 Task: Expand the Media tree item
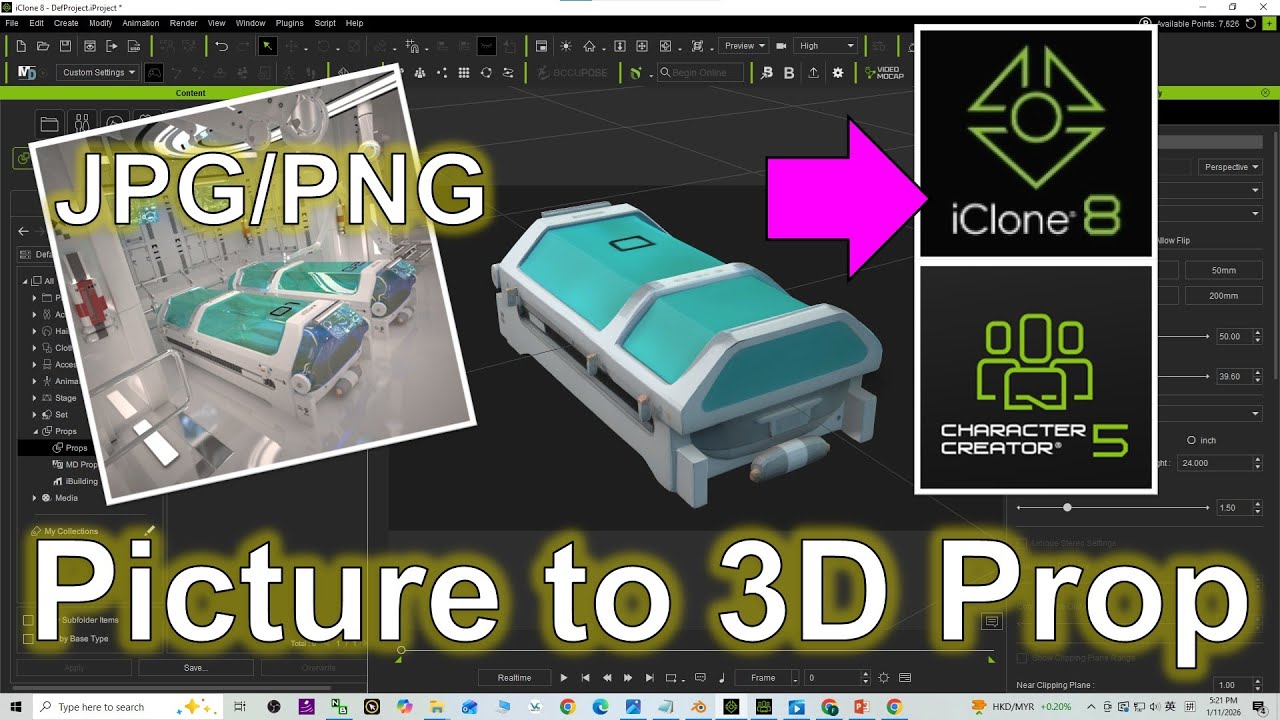pyautogui.click(x=34, y=498)
